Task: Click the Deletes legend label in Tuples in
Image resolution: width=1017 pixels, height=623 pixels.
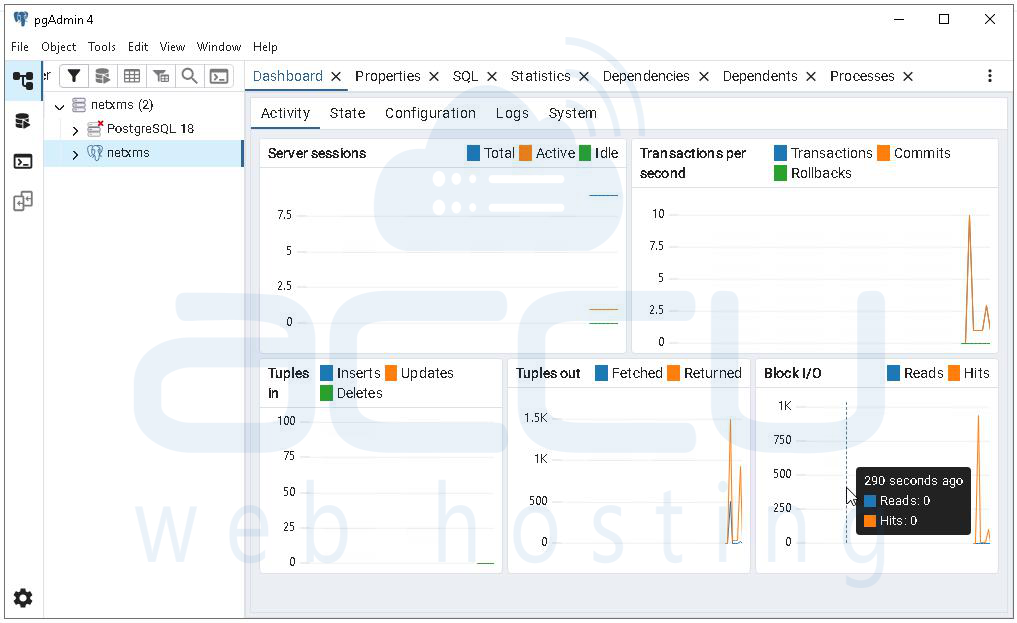Action: tap(359, 393)
